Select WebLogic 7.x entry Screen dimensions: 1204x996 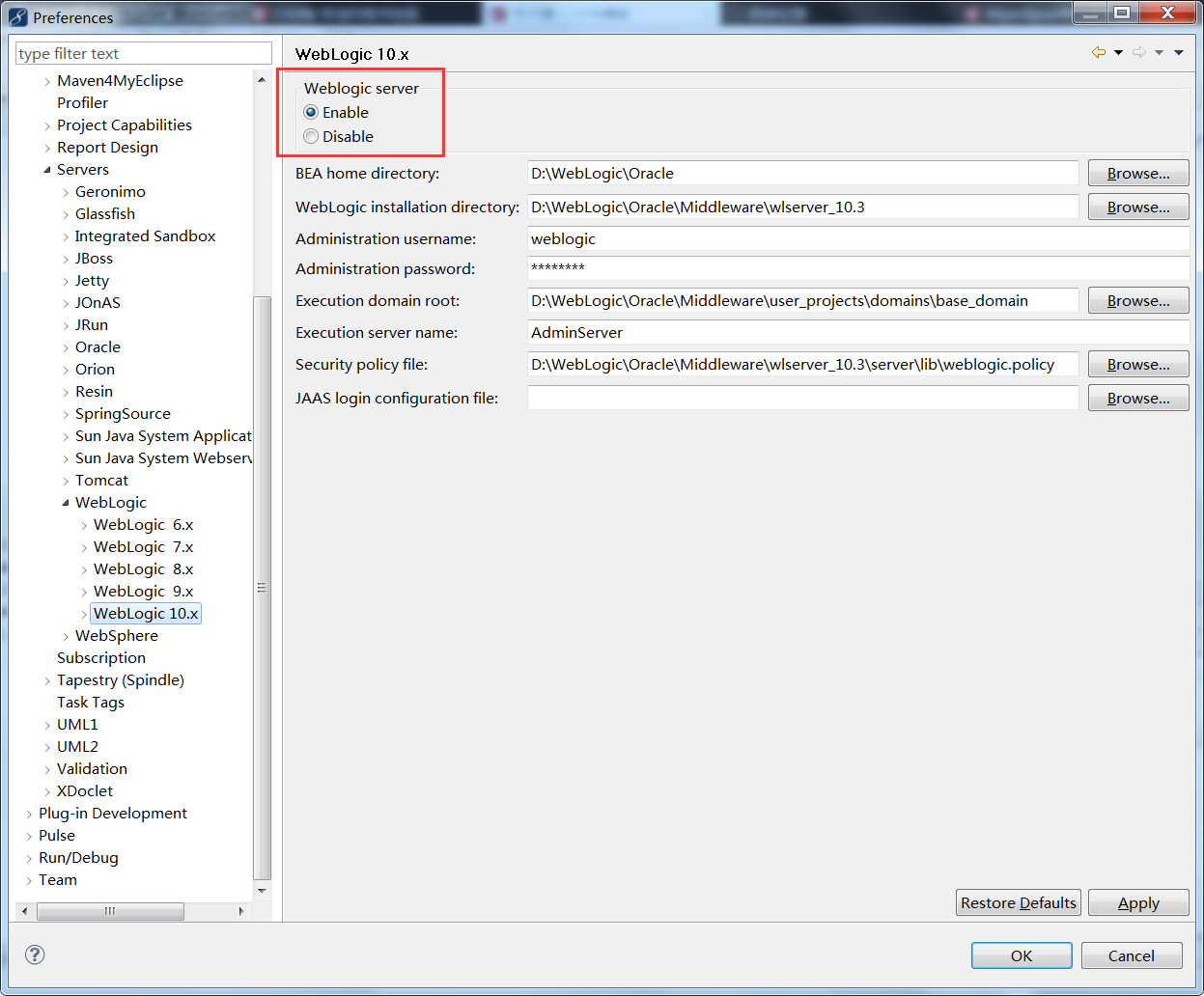[143, 547]
